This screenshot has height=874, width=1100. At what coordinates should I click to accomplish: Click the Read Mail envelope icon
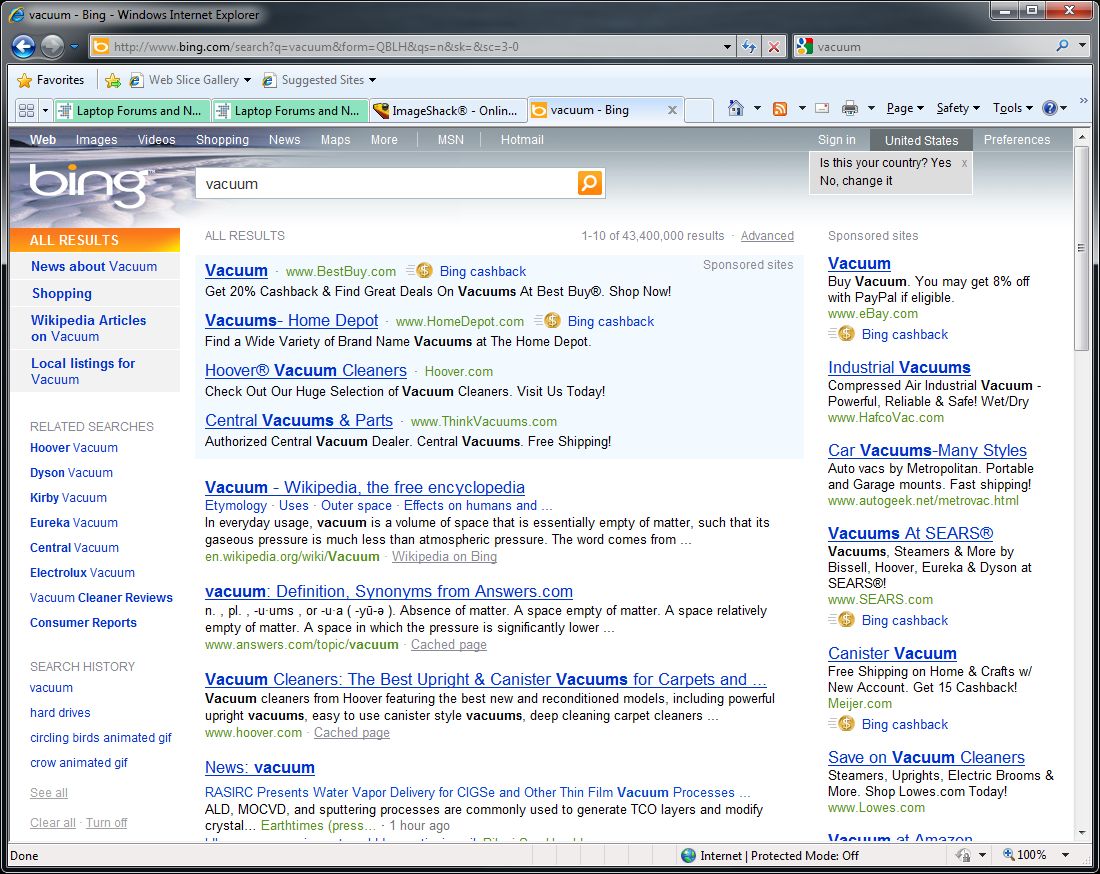822,108
